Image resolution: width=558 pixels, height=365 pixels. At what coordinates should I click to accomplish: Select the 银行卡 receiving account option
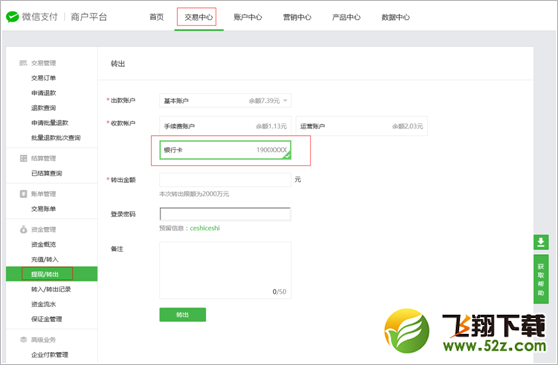pyautogui.click(x=225, y=150)
